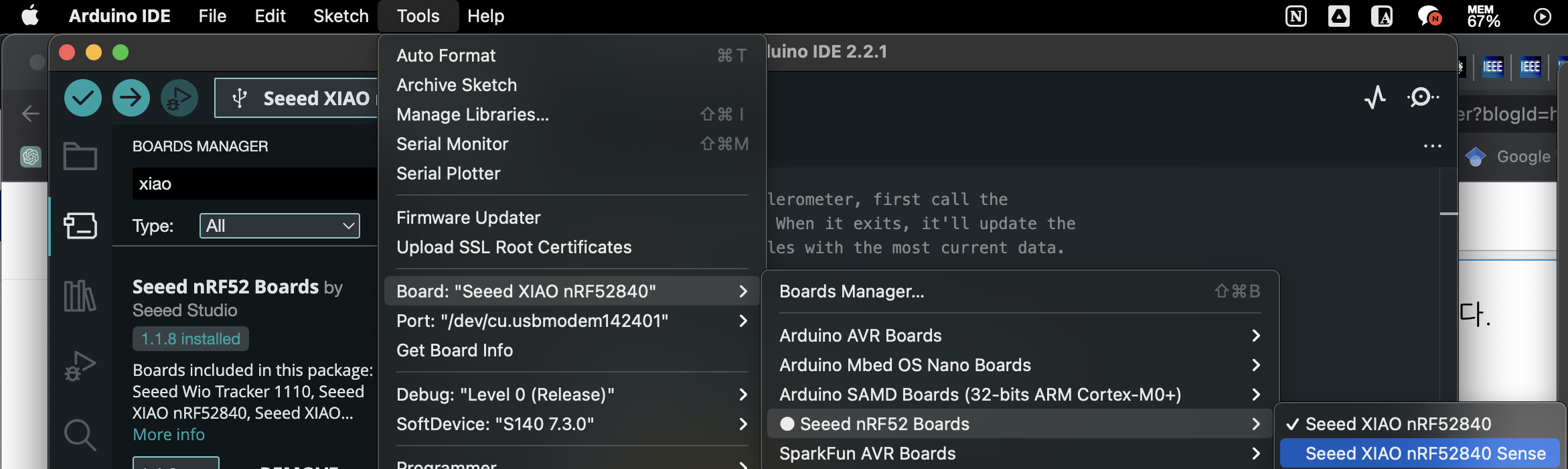Open the Arduino IDE application menu
This screenshot has width=1568, height=469.
(x=119, y=16)
